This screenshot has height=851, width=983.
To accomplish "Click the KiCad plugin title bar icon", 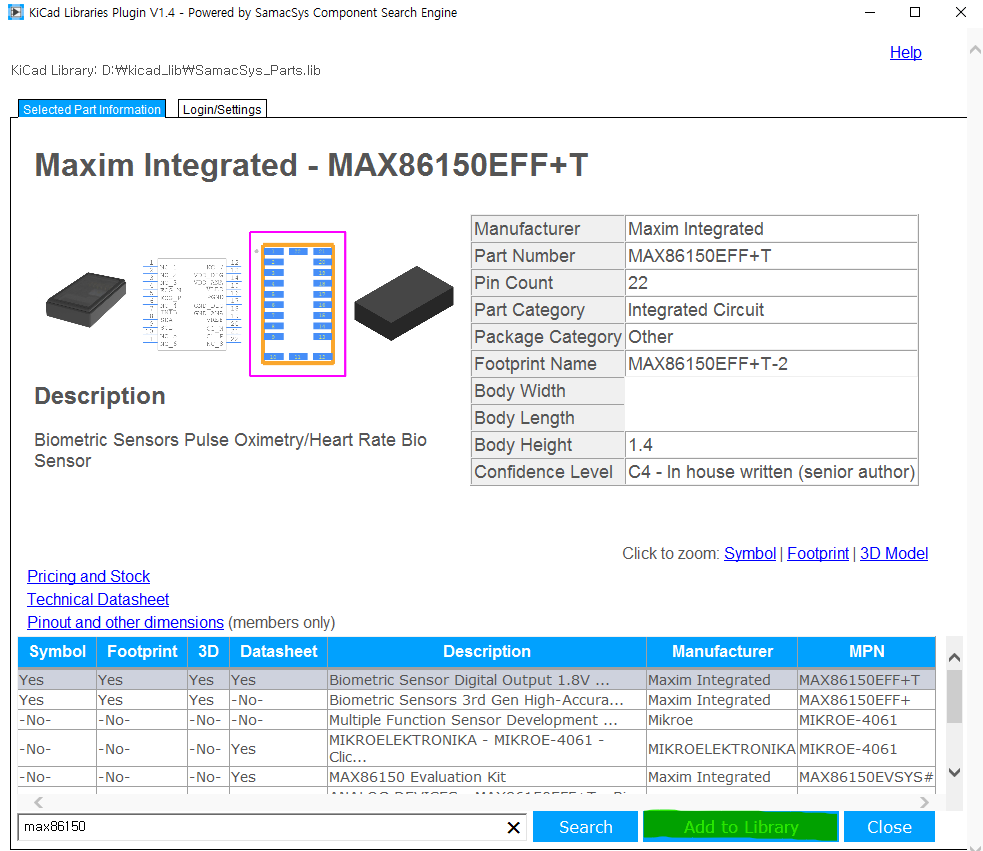I will [15, 12].
